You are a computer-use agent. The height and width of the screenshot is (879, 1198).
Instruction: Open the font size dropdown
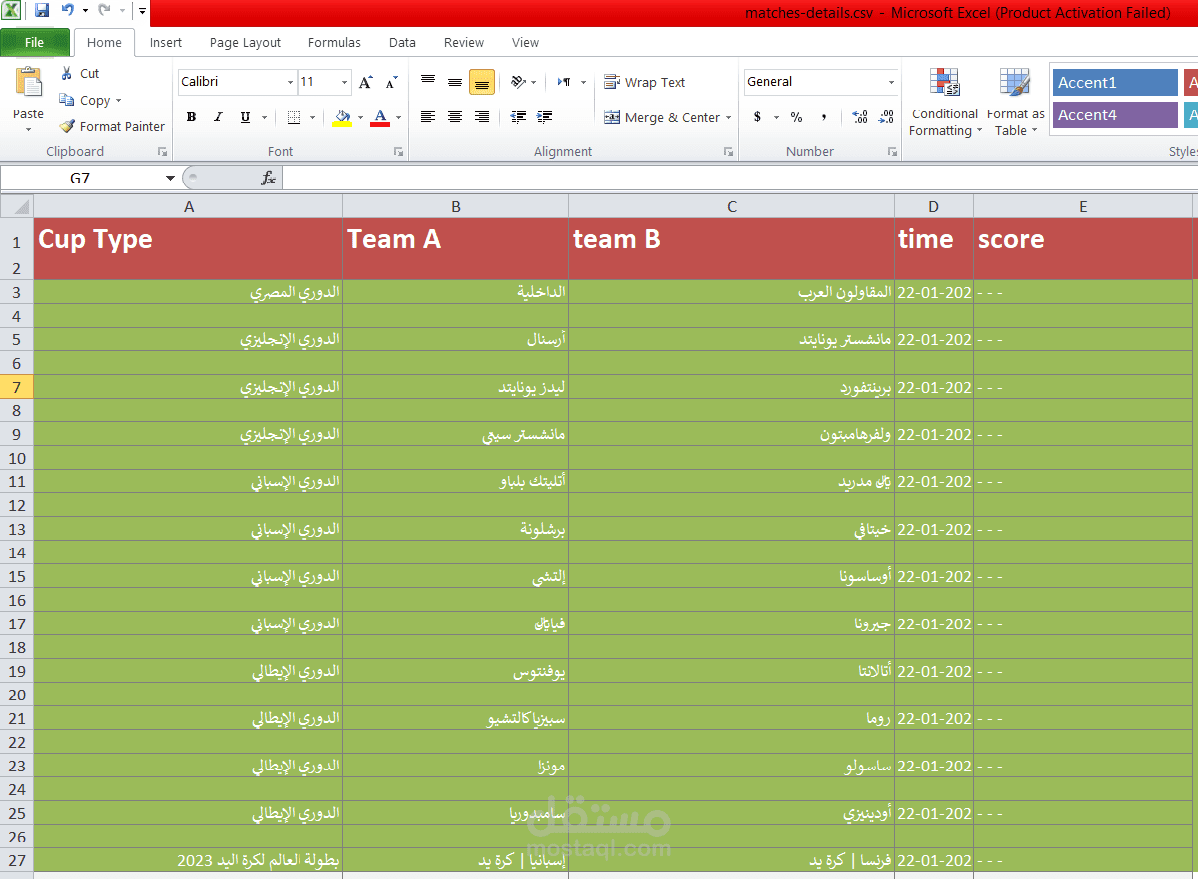(345, 82)
